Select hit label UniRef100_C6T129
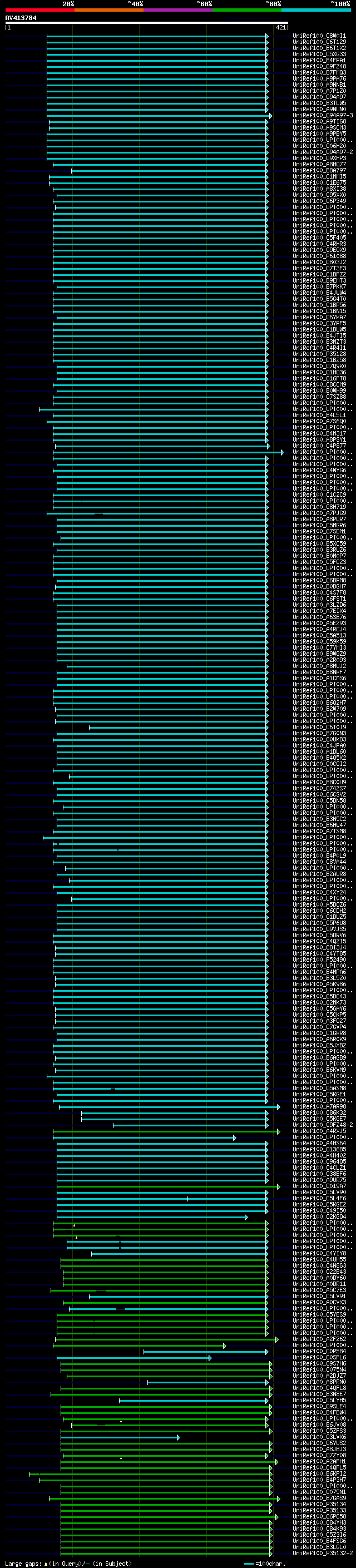Viewport: 356px width, 1568px height. [319, 42]
